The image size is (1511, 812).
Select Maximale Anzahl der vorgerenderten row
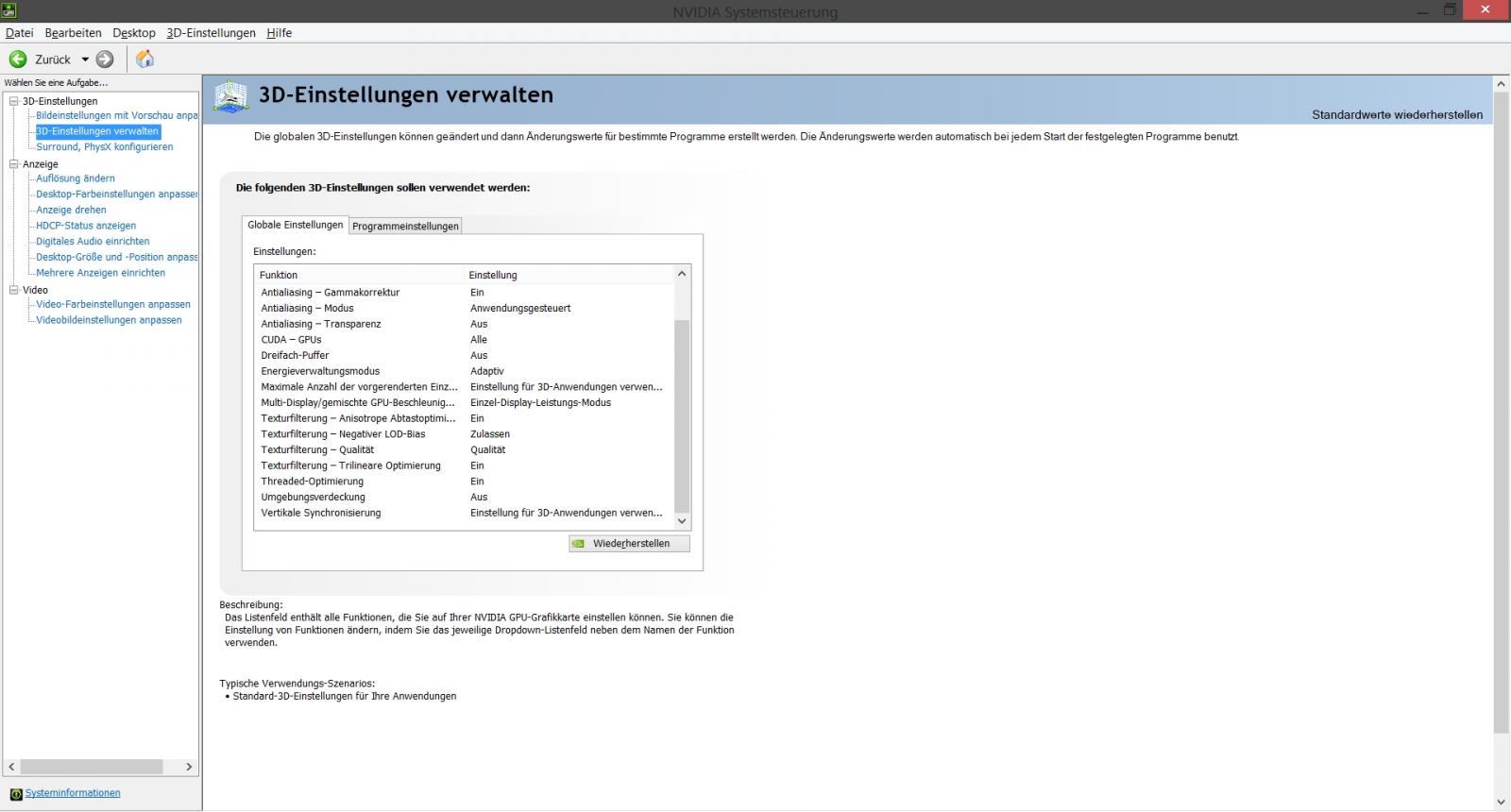465,387
